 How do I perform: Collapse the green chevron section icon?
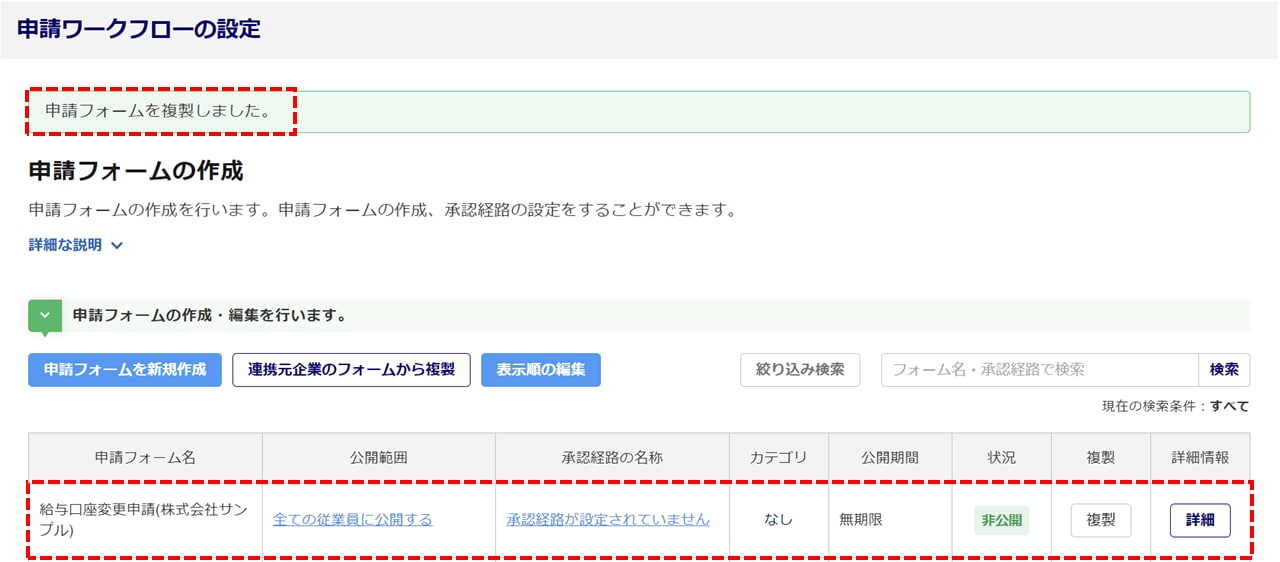pyautogui.click(x=45, y=315)
